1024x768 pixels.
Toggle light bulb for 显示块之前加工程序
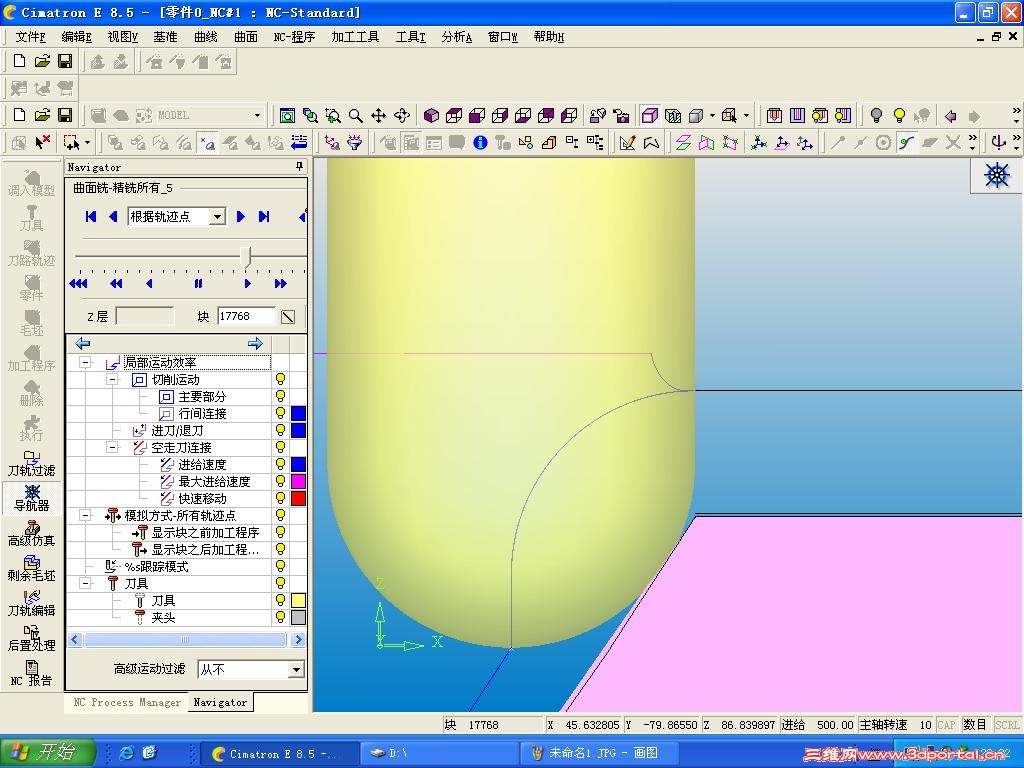pos(280,532)
